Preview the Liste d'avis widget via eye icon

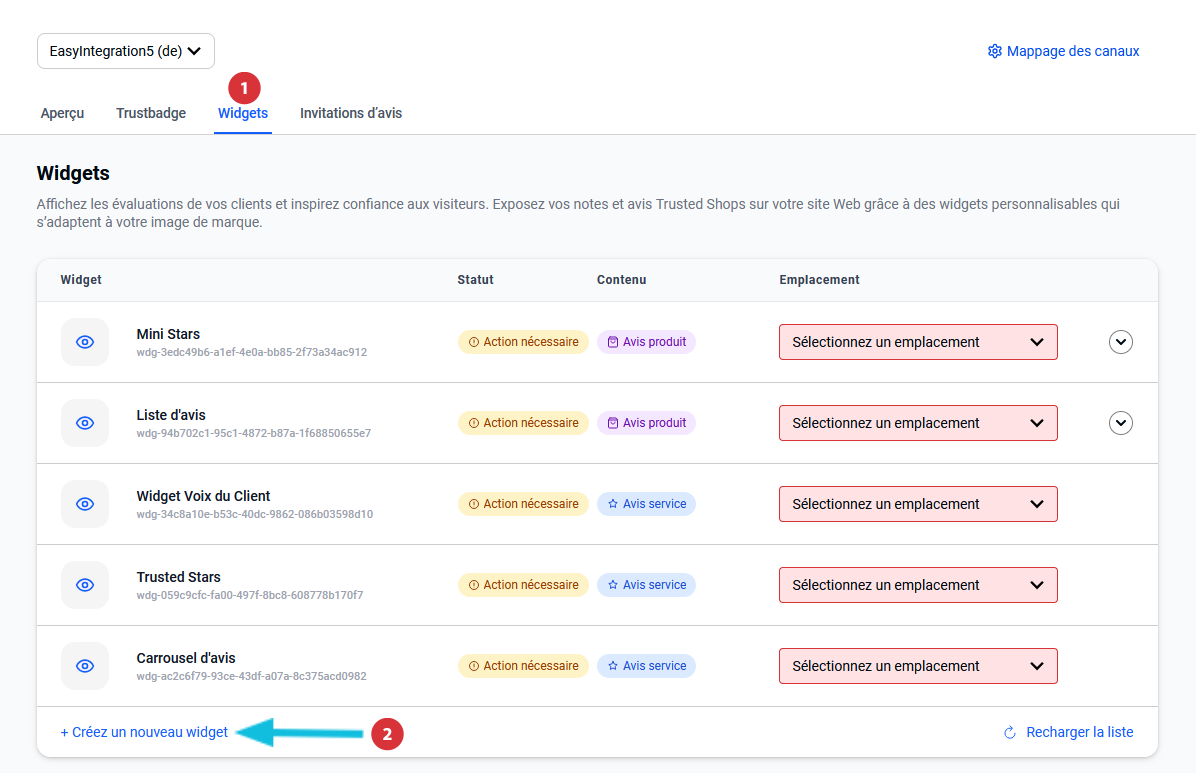(x=85, y=423)
